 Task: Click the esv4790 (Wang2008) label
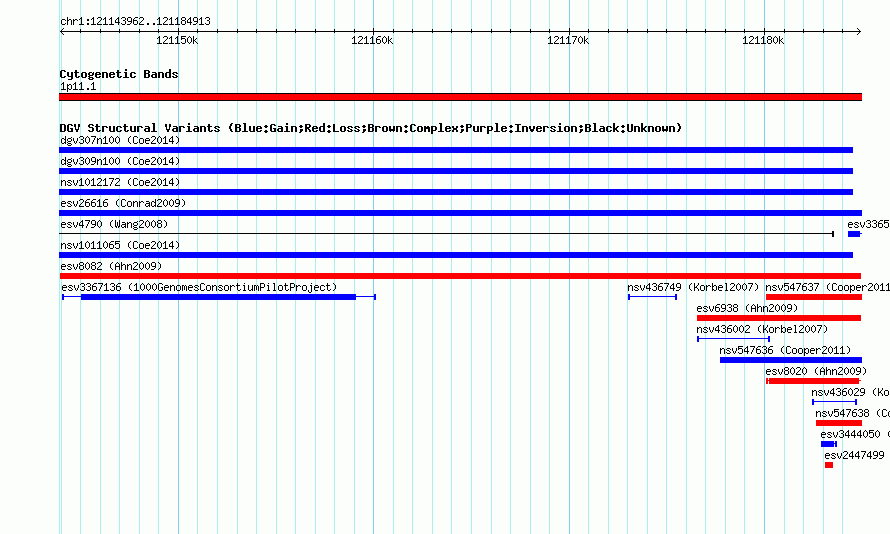pos(114,224)
